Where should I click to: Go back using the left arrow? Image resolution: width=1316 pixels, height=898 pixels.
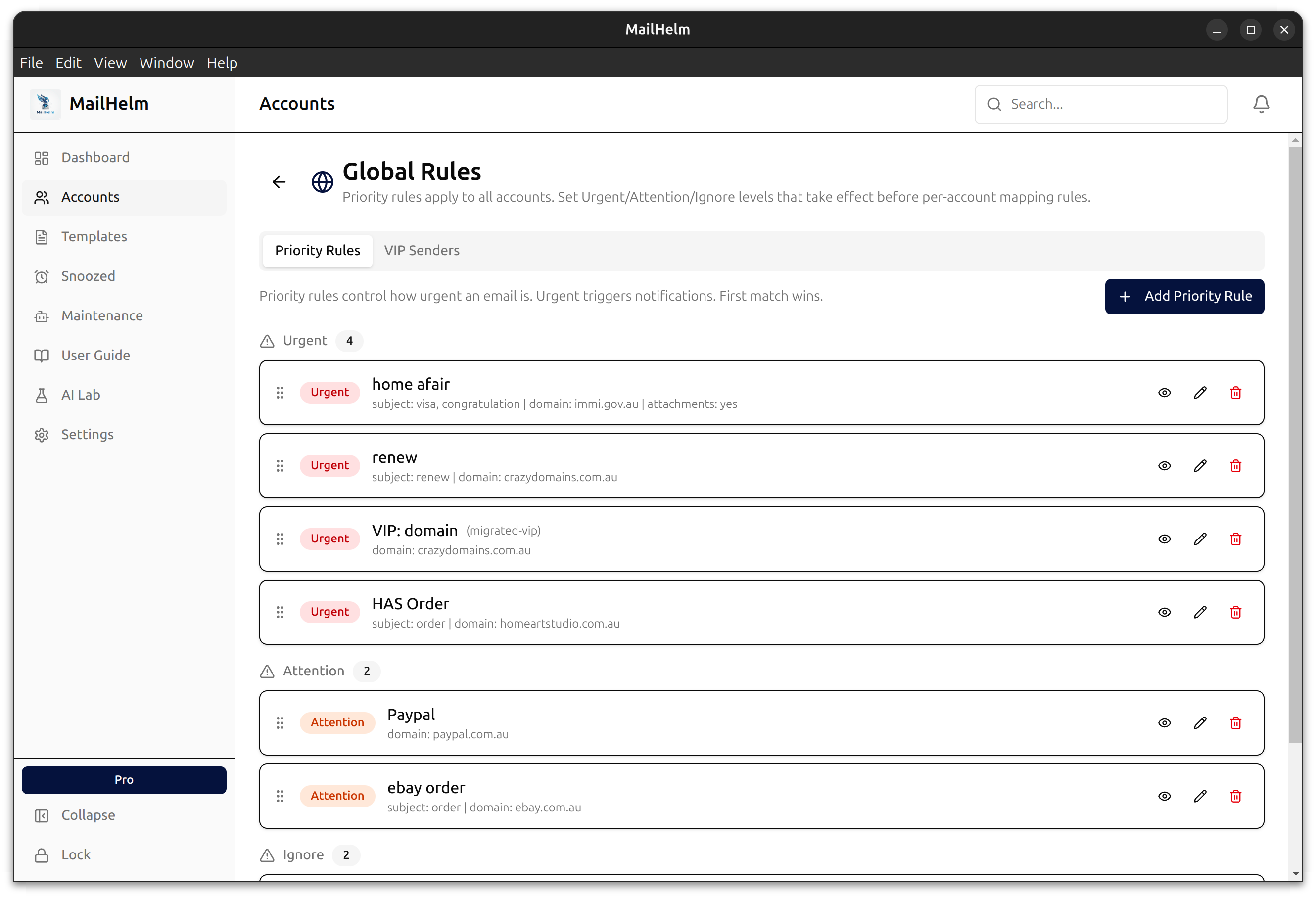click(279, 181)
